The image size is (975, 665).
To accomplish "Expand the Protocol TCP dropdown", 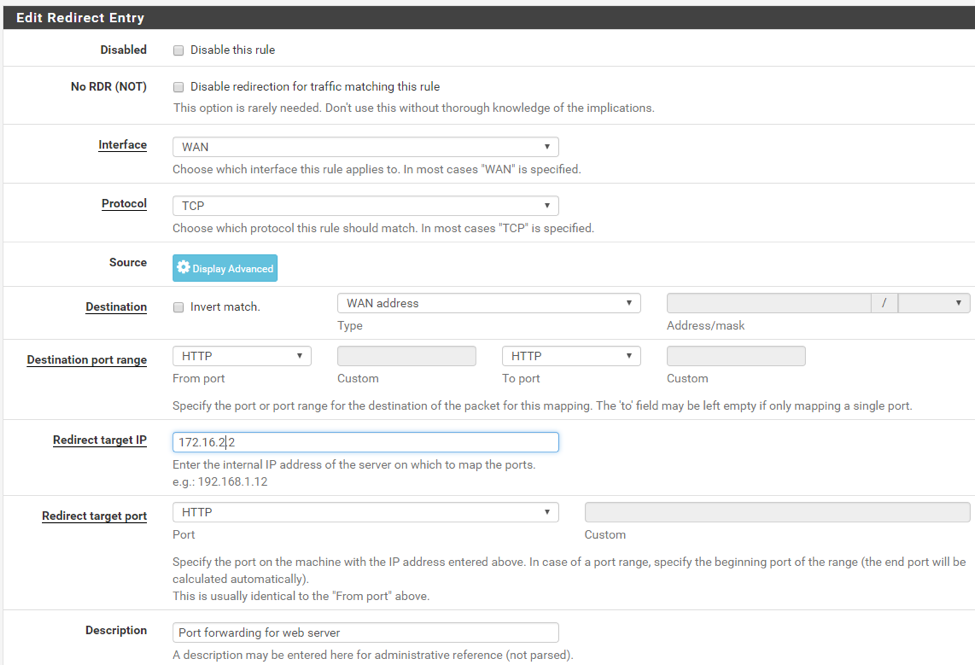I will coord(366,205).
